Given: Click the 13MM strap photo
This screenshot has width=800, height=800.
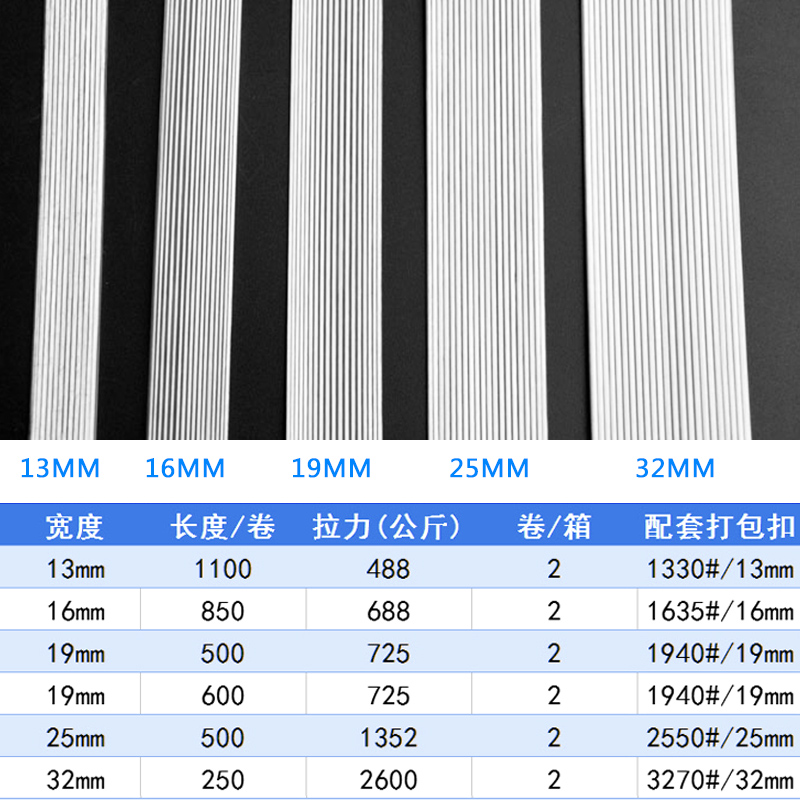Looking at the screenshot, I should [69, 219].
